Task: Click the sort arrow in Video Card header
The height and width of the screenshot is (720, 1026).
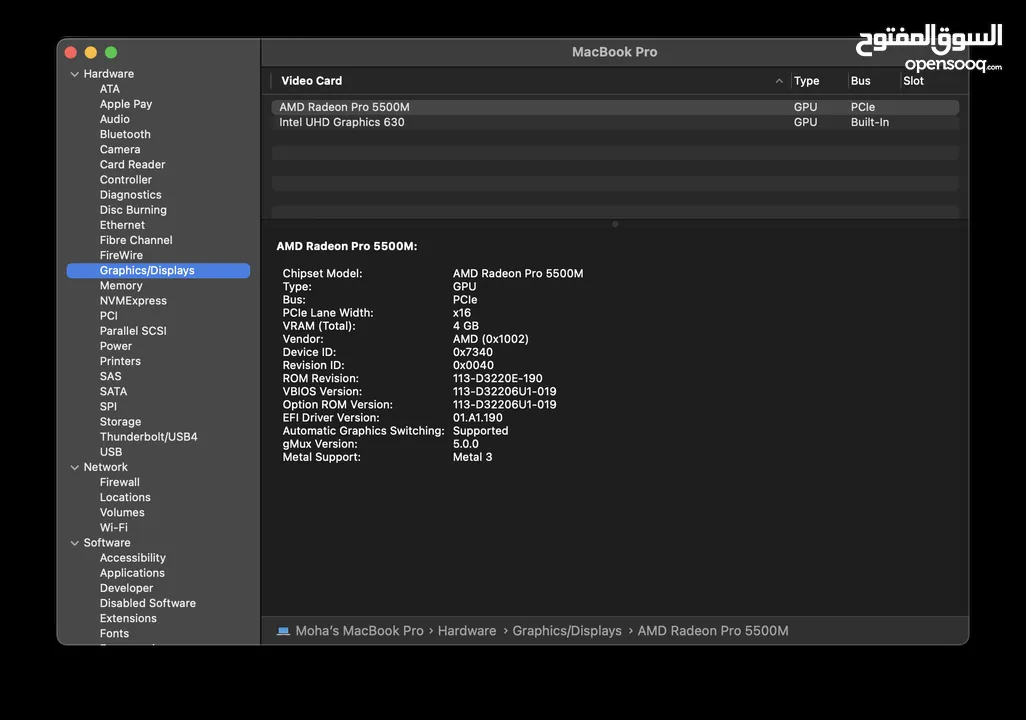Action: (x=779, y=81)
